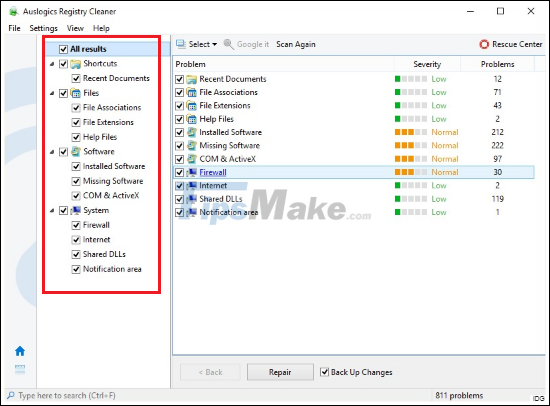
Task: Click the Google it magnifier icon
Action: (229, 44)
